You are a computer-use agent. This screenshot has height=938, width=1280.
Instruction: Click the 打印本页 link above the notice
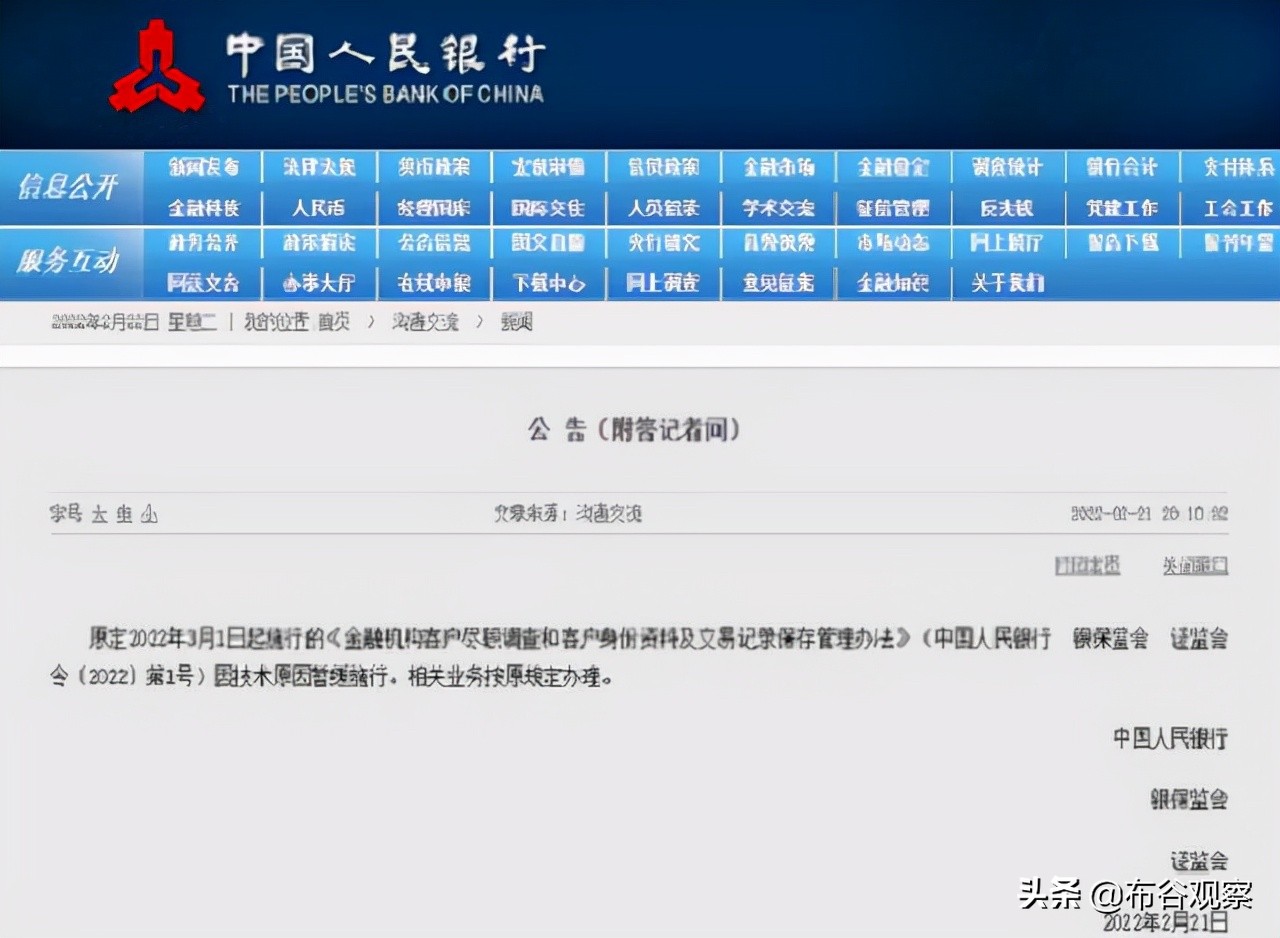pos(1087,565)
